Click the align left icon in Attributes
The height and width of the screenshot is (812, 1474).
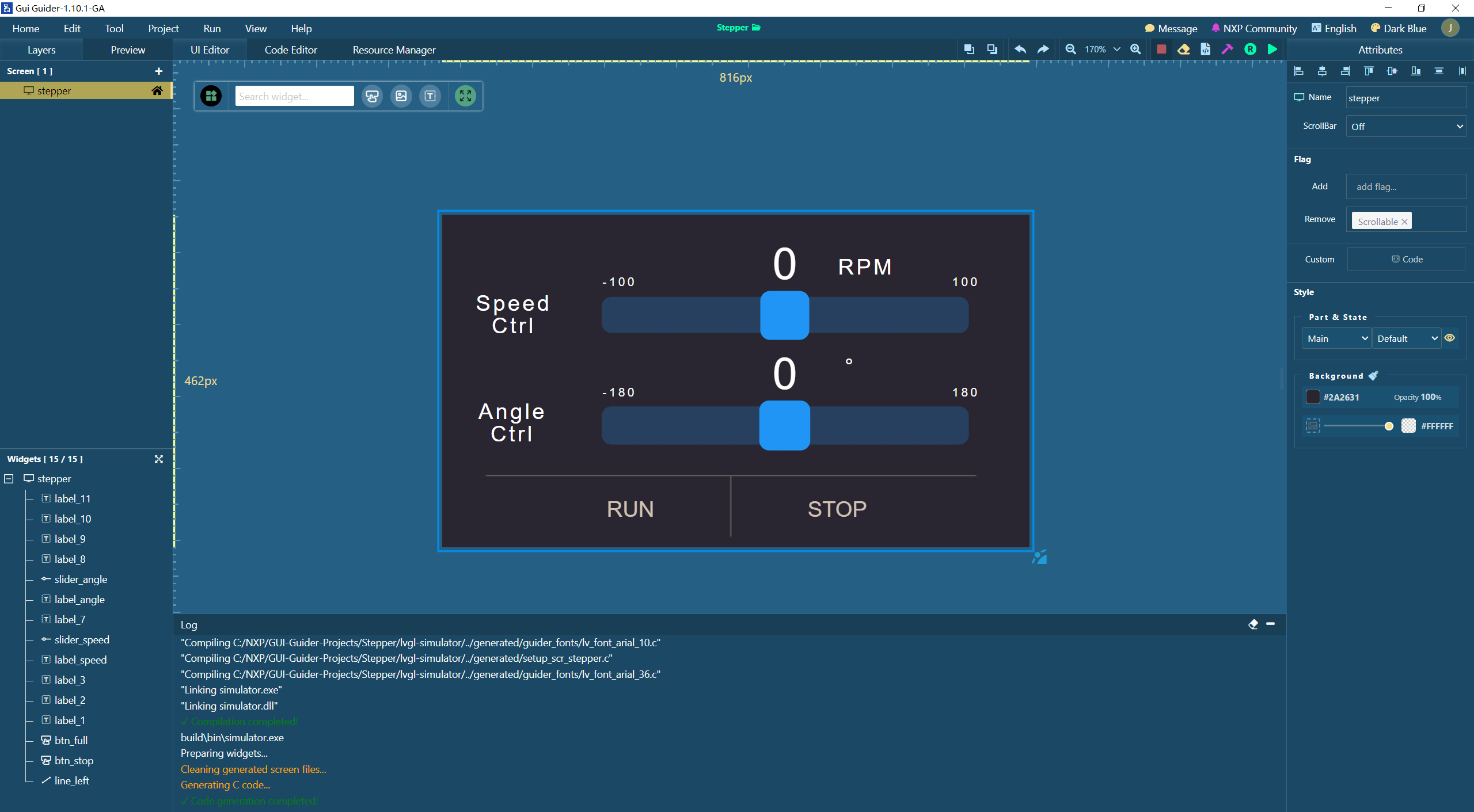pyautogui.click(x=1299, y=71)
